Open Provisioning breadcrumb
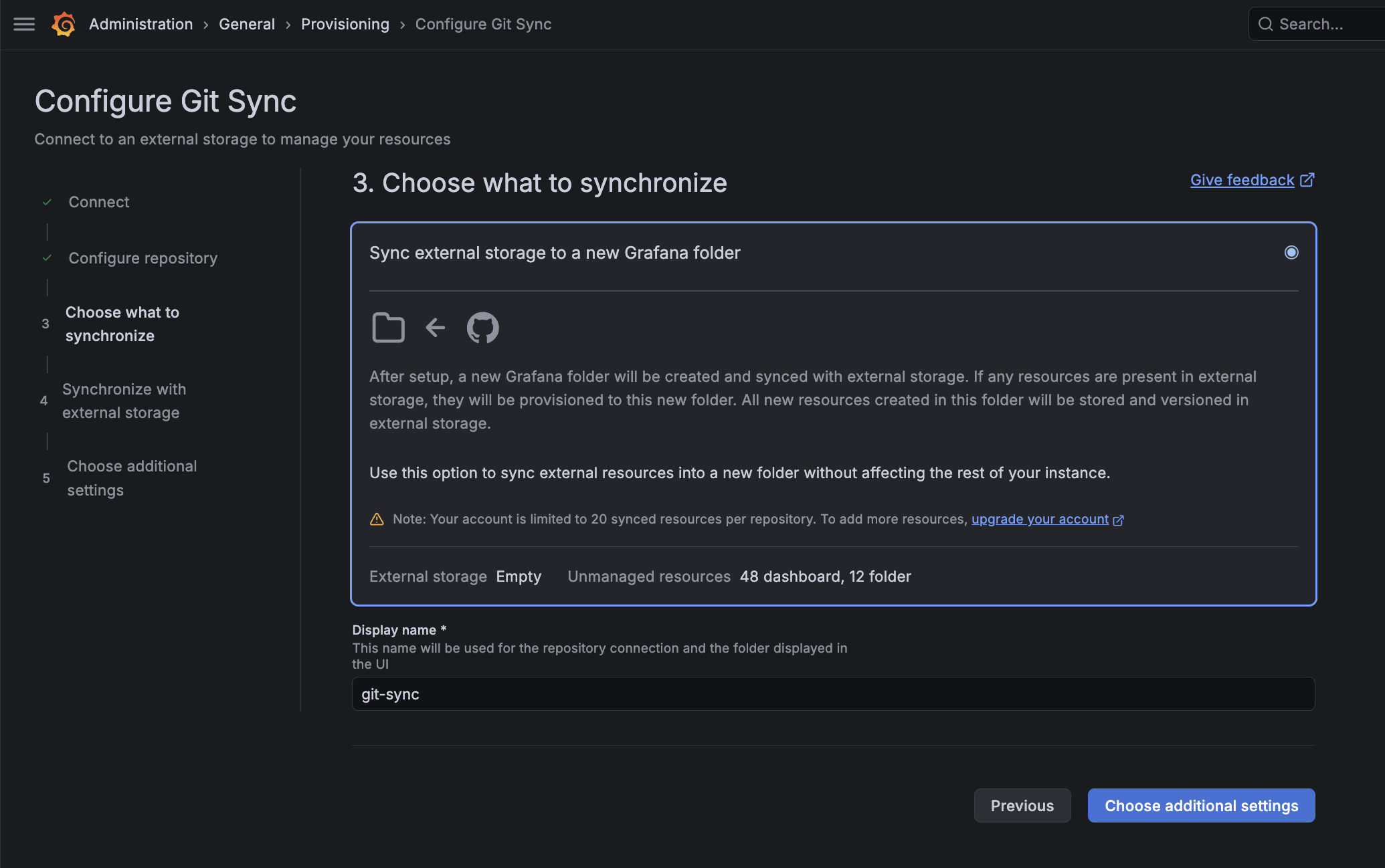Viewport: 1385px width, 868px height. pos(345,24)
